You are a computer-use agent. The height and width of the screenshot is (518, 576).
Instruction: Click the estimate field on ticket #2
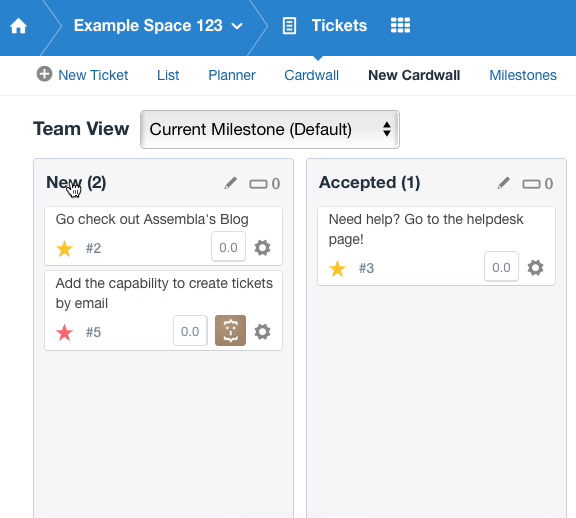[x=228, y=247]
